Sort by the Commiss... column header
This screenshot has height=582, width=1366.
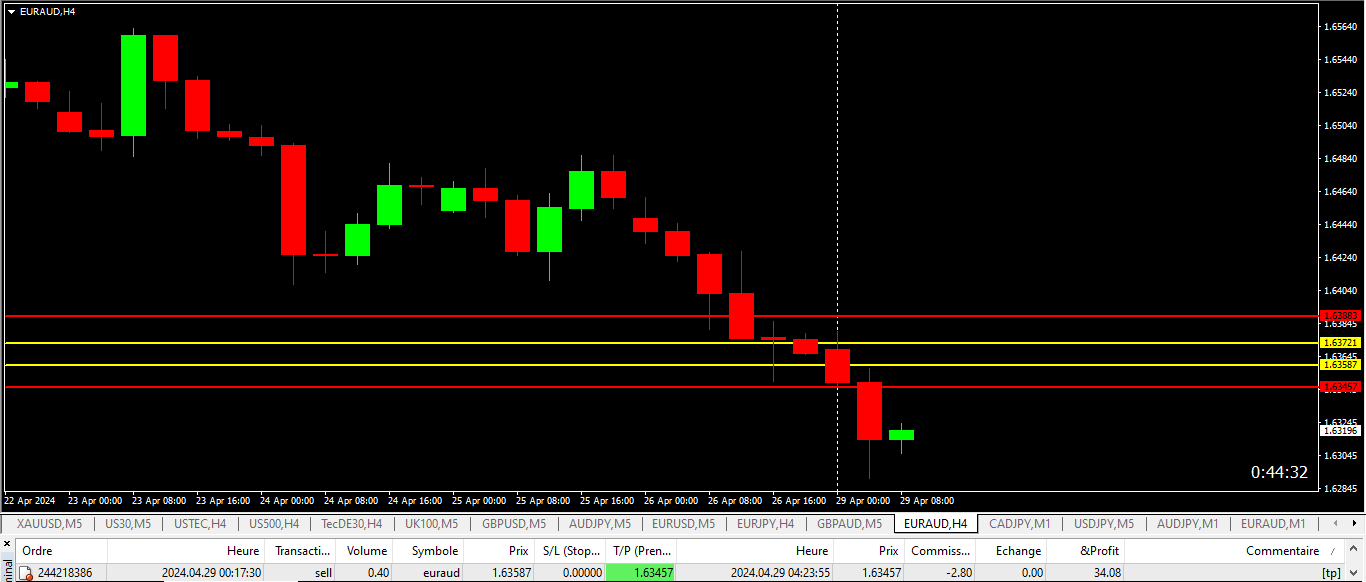click(940, 551)
